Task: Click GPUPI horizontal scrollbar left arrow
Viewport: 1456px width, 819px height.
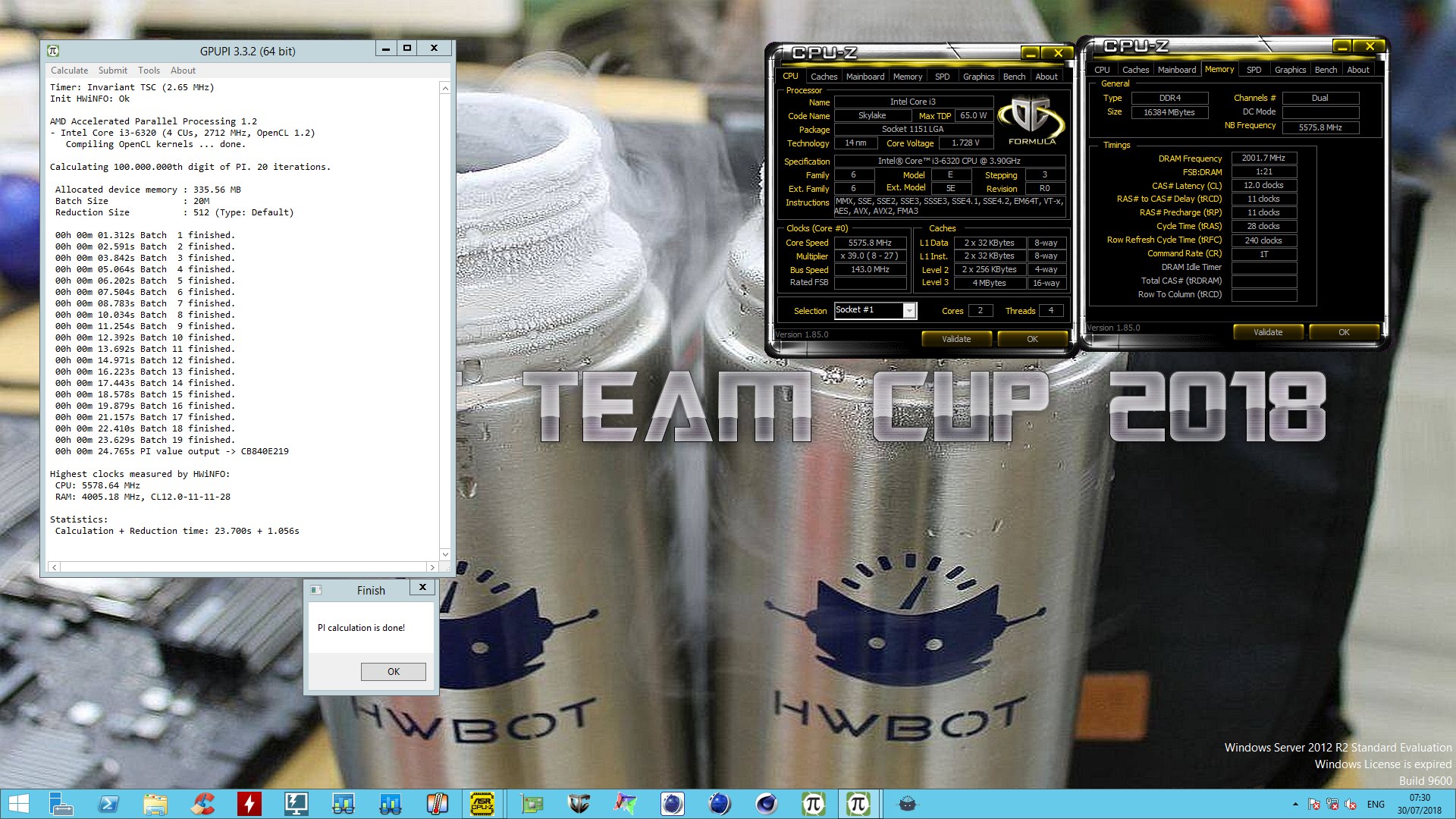Action: 54,567
